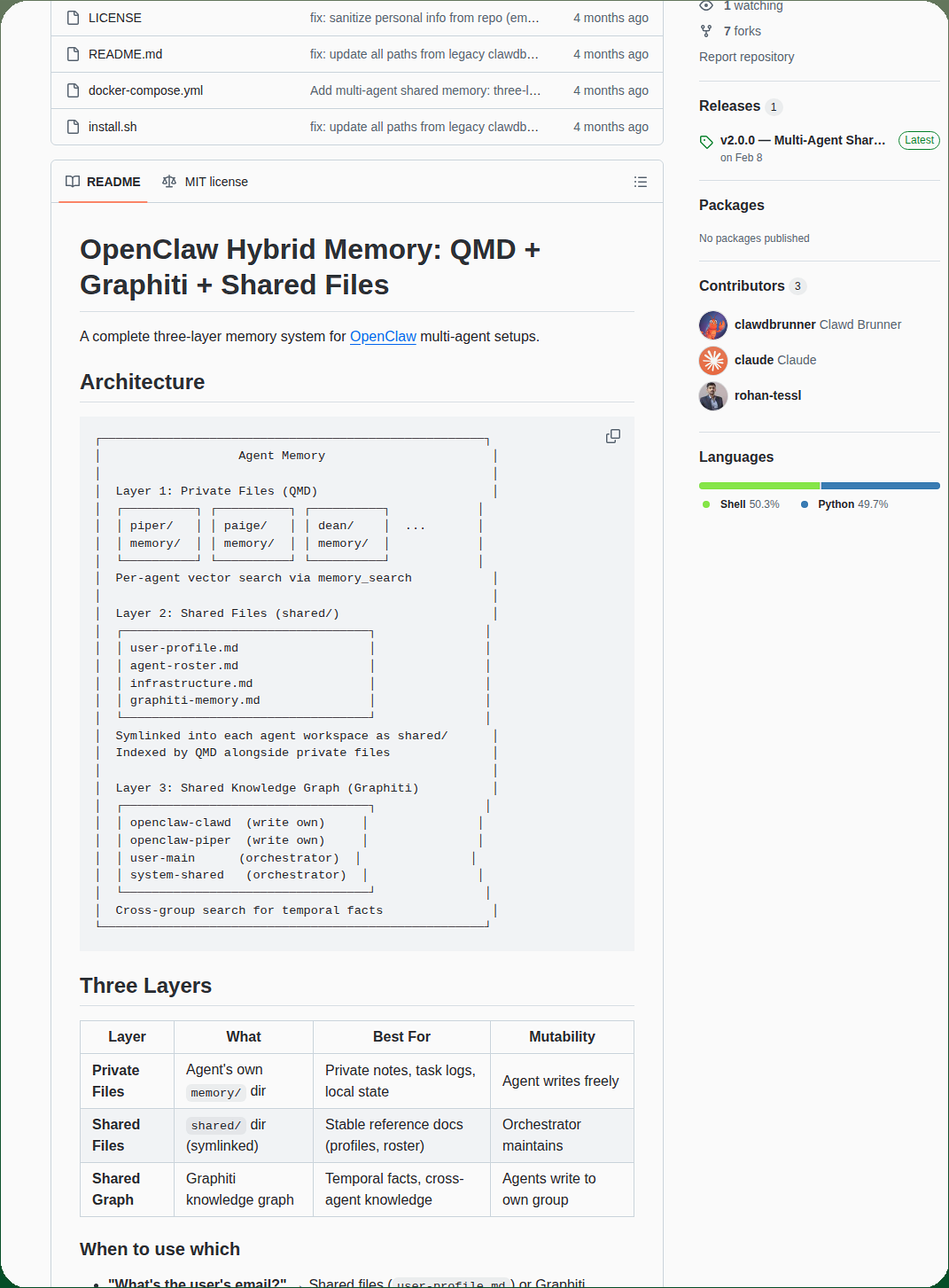This screenshot has width=949, height=1288.
Task: Click the Three Layers heading
Action: (145, 986)
